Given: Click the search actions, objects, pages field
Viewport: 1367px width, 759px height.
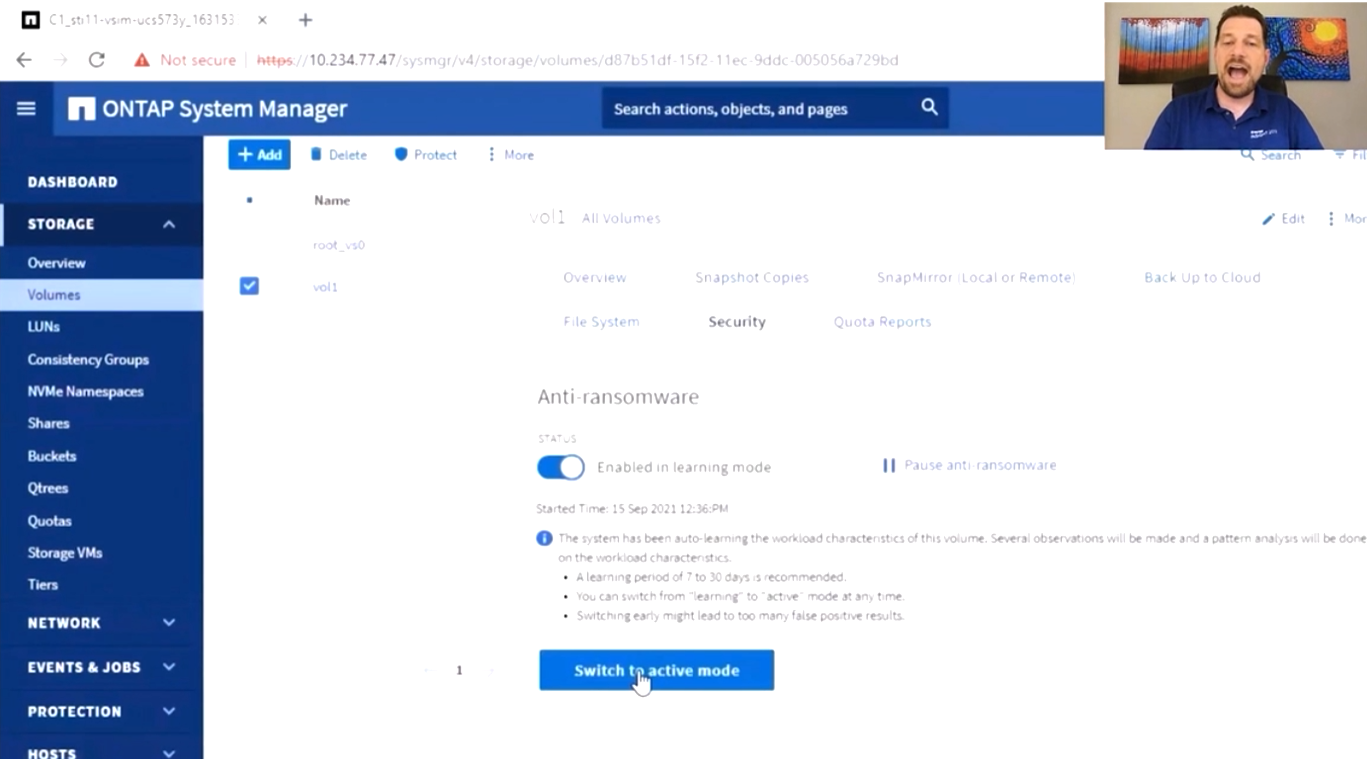Looking at the screenshot, I should tap(775, 108).
